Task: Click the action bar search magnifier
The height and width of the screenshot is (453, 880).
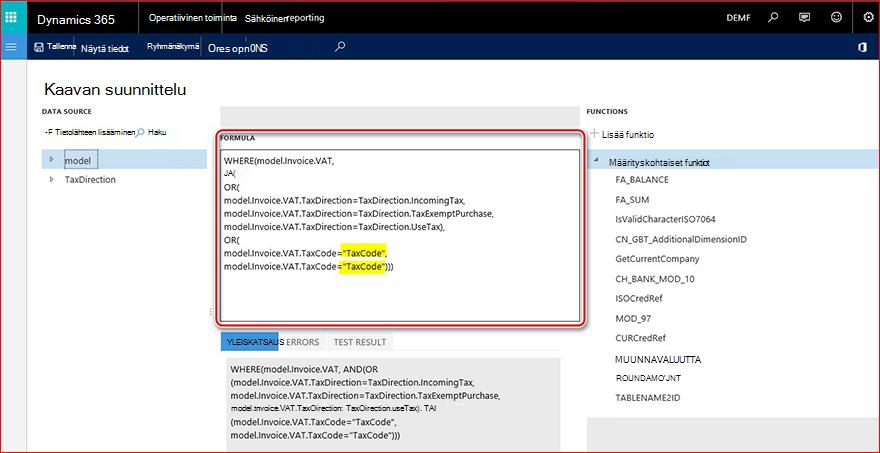Action: [x=340, y=47]
